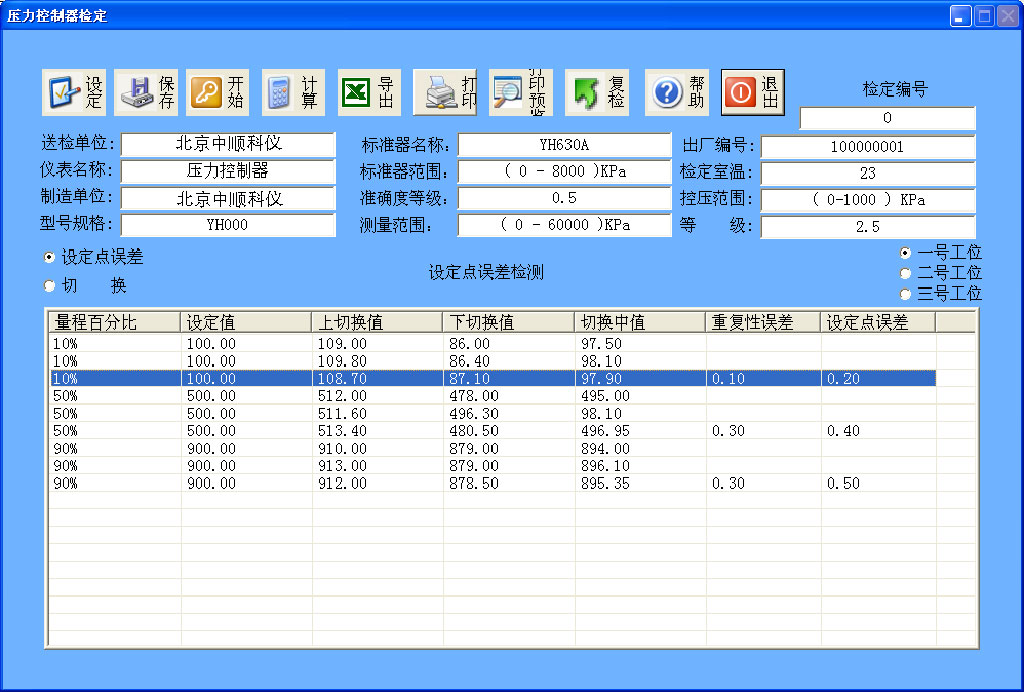Click the 控压范围 field

click(868, 200)
